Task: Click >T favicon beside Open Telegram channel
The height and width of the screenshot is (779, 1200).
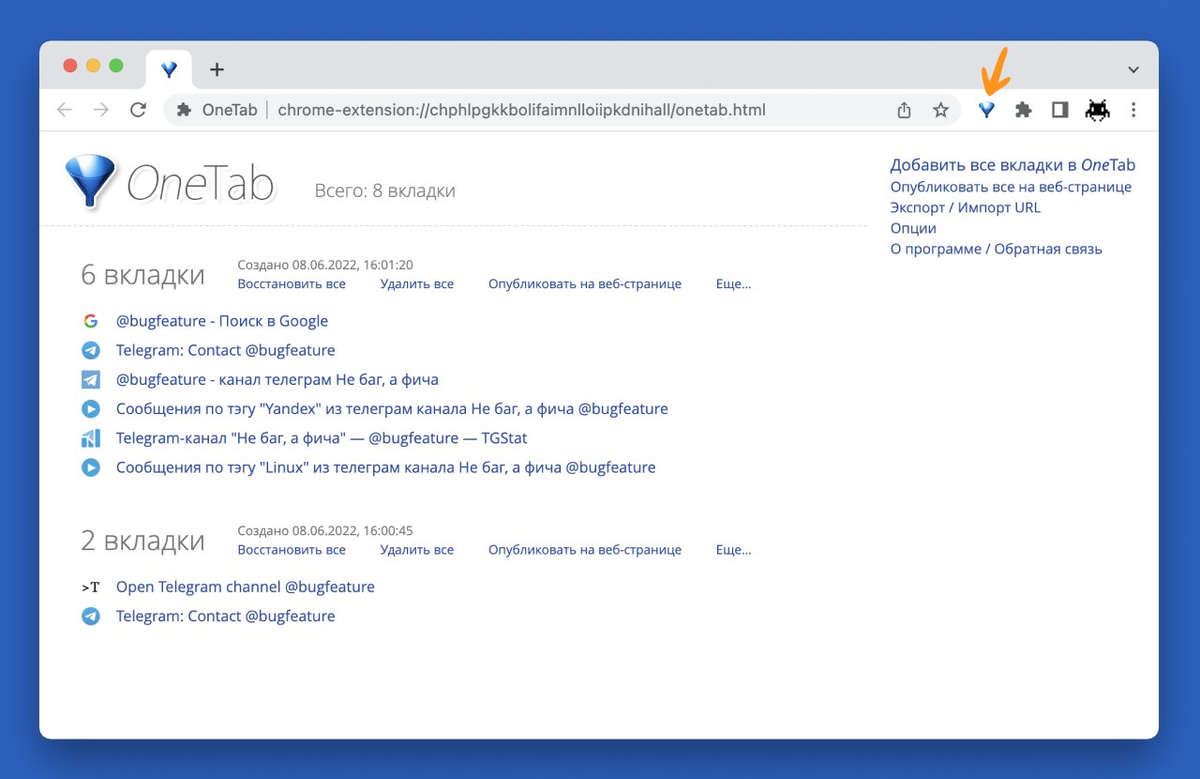Action: pyautogui.click(x=91, y=587)
